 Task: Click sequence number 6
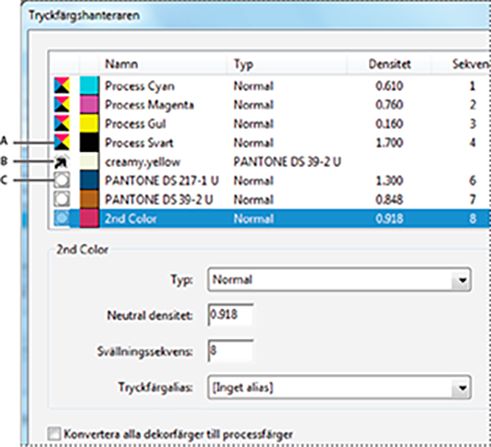click(x=472, y=180)
